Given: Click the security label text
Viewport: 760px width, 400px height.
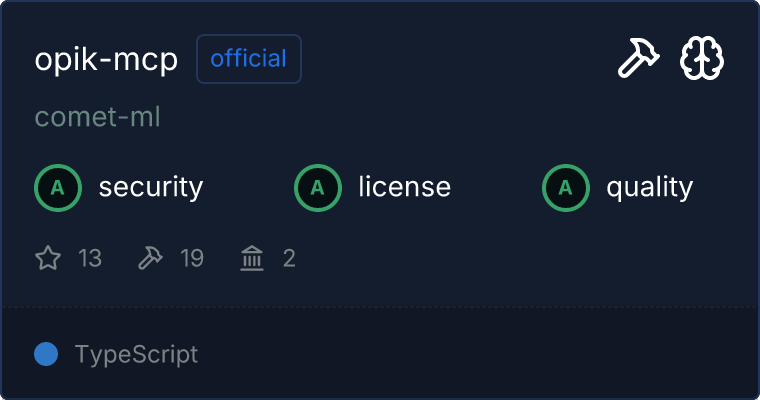Looking at the screenshot, I should [x=150, y=187].
